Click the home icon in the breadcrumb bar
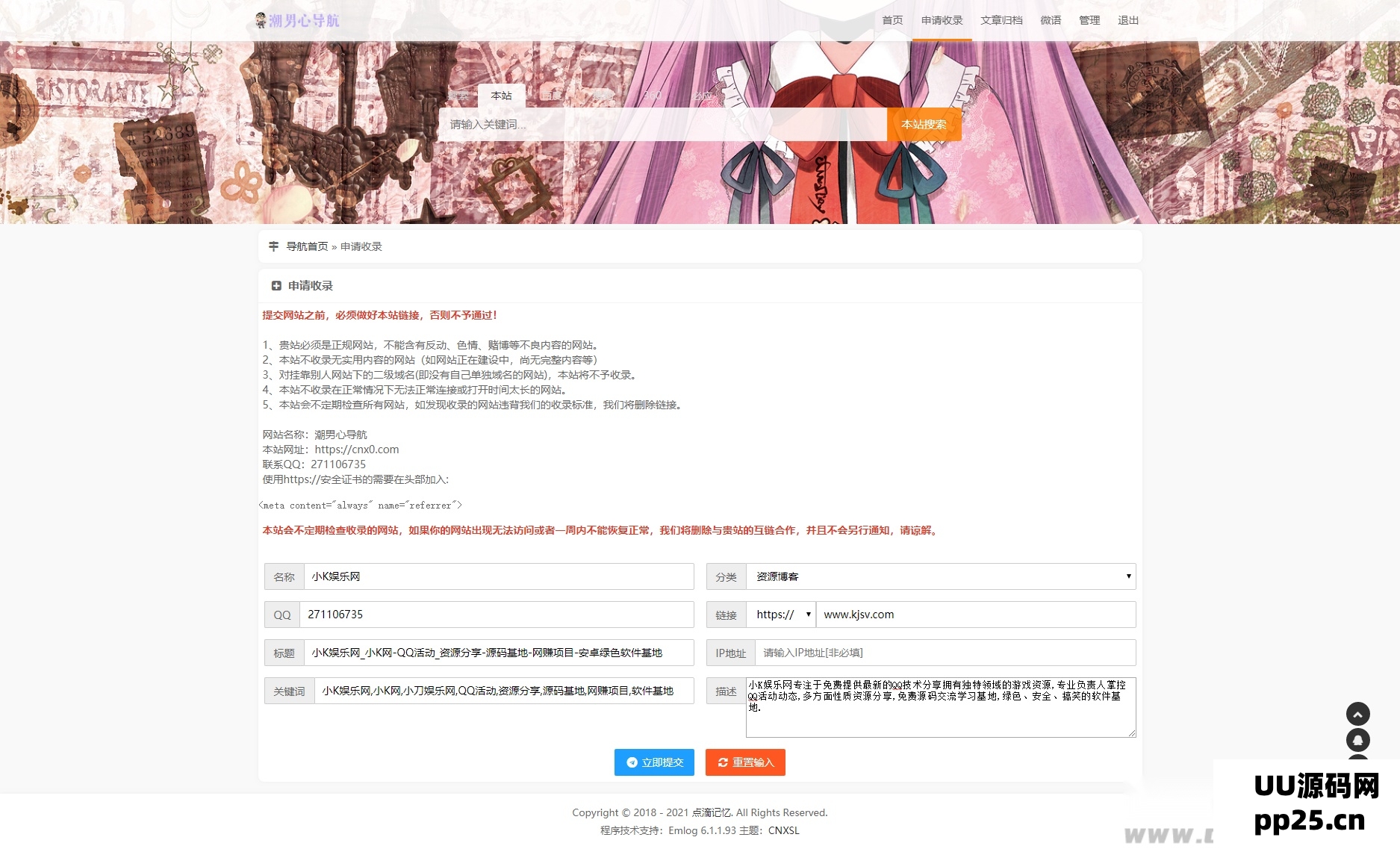1400x849 pixels. [273, 246]
